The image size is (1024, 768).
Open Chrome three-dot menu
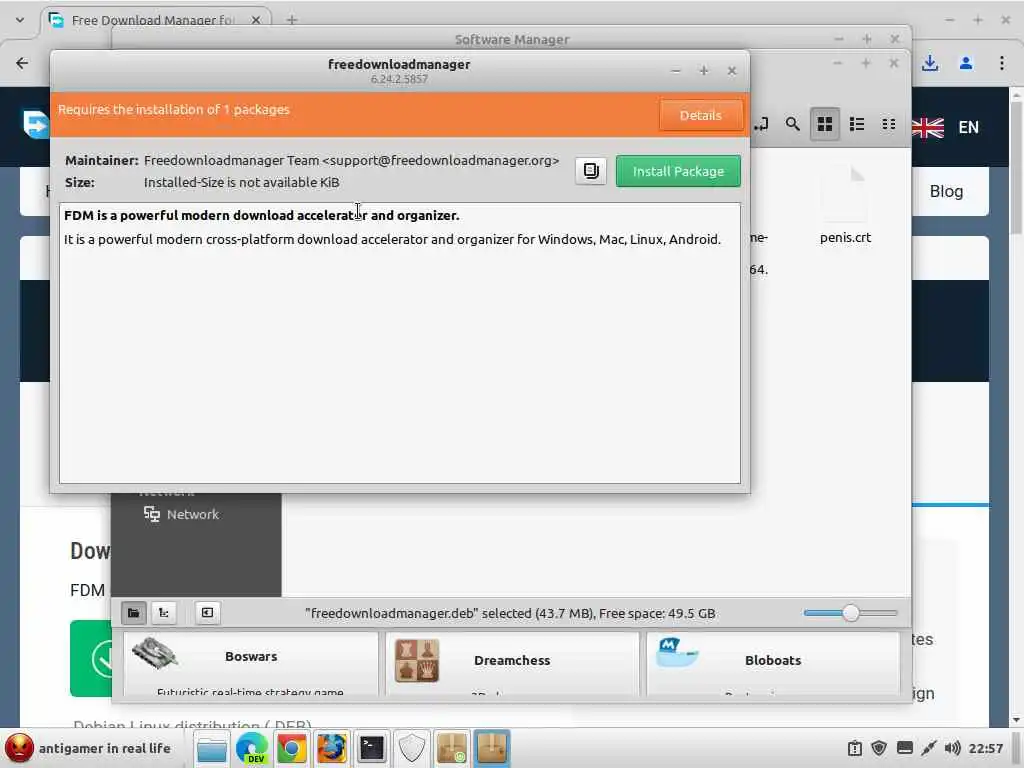pos(1002,63)
